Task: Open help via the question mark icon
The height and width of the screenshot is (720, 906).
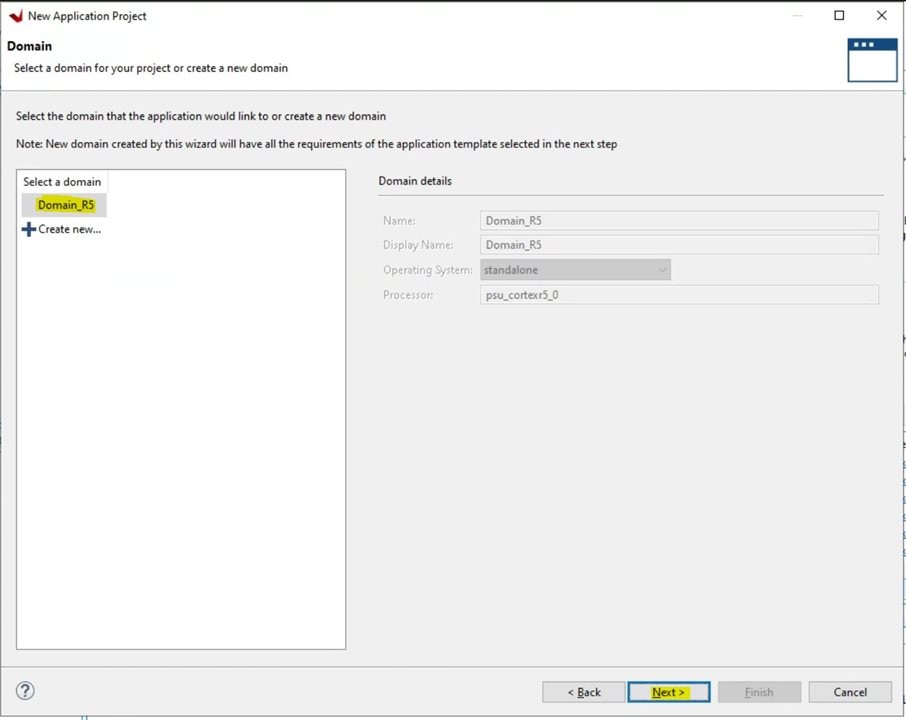Action: tap(26, 691)
